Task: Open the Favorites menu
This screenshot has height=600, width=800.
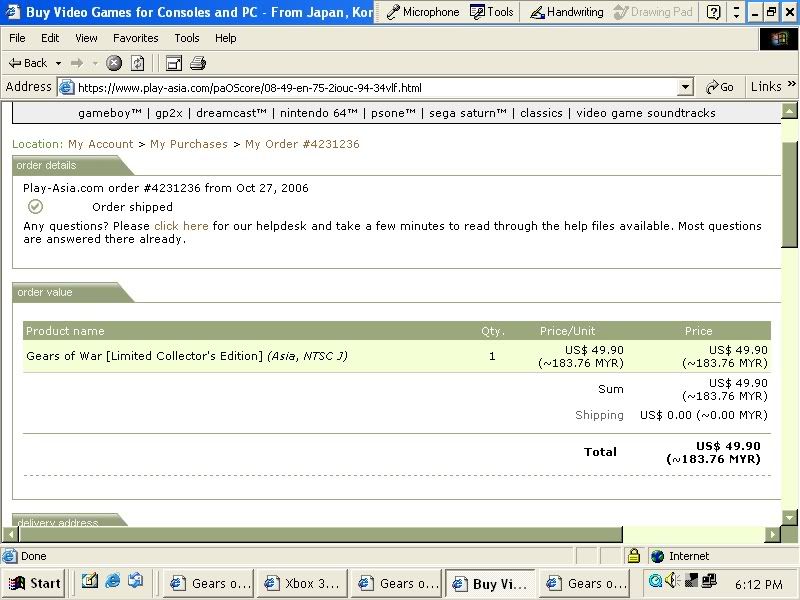Action: coord(135,38)
